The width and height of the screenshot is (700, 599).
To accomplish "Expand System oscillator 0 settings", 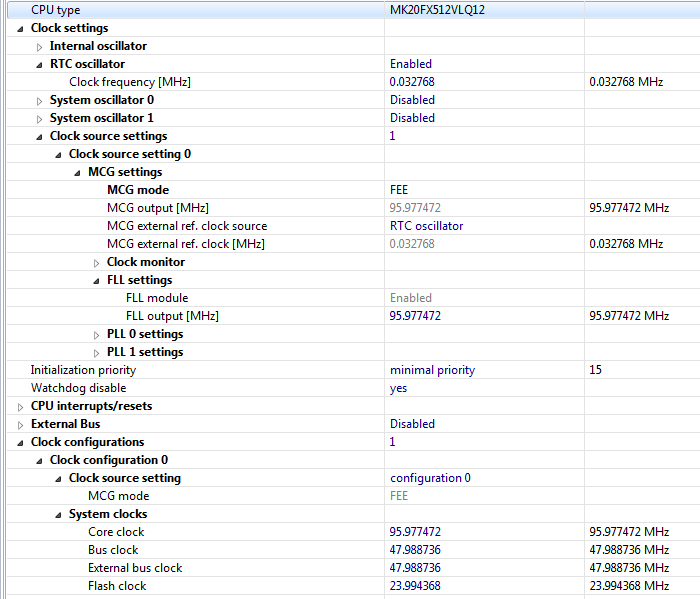I will 39,101.
